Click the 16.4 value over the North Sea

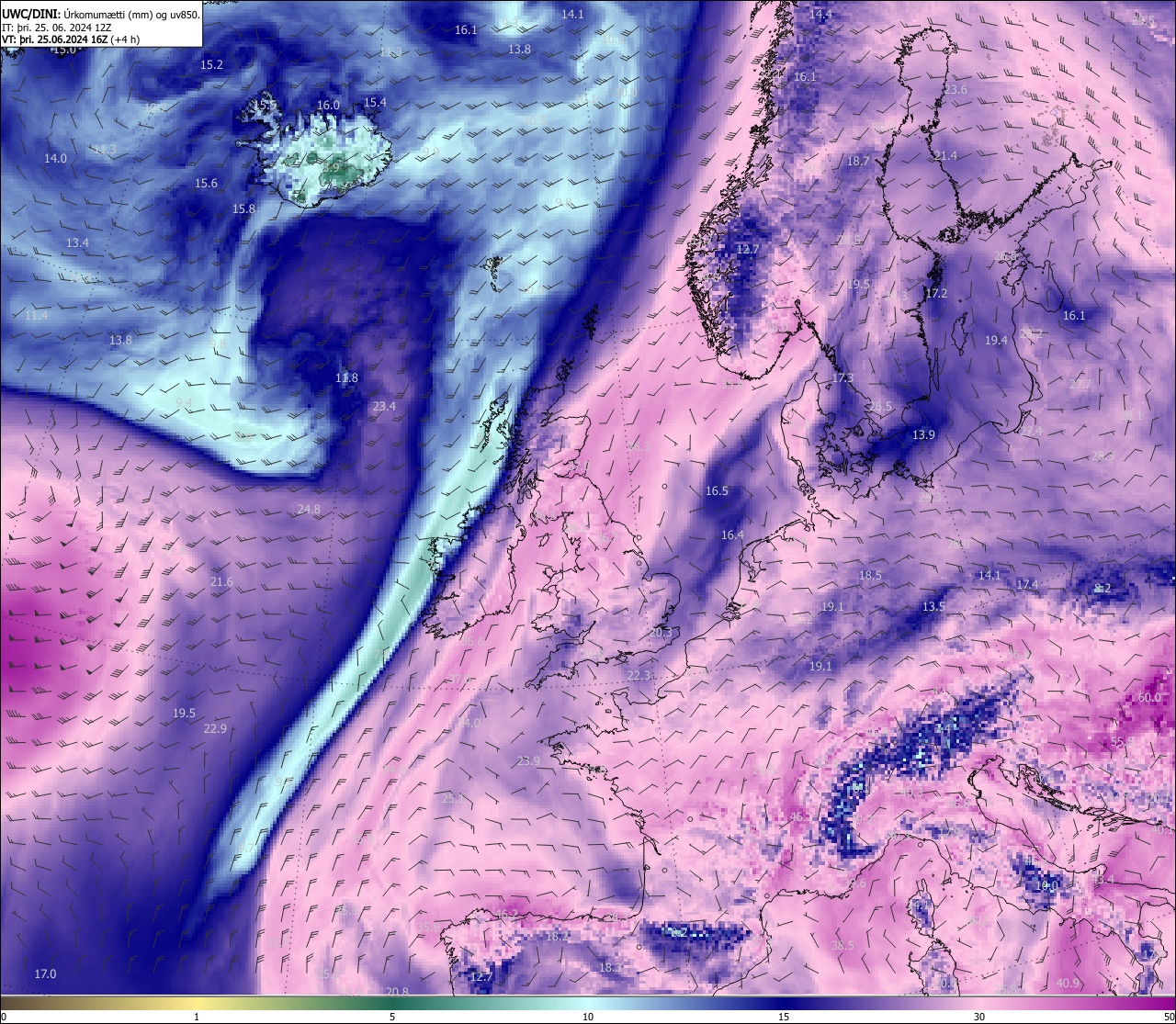(732, 535)
